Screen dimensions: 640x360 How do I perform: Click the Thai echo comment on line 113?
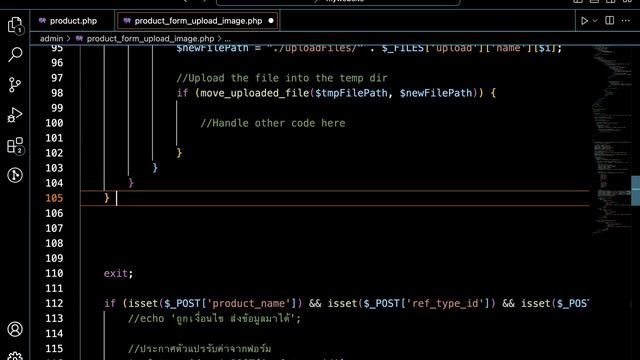[214, 319]
